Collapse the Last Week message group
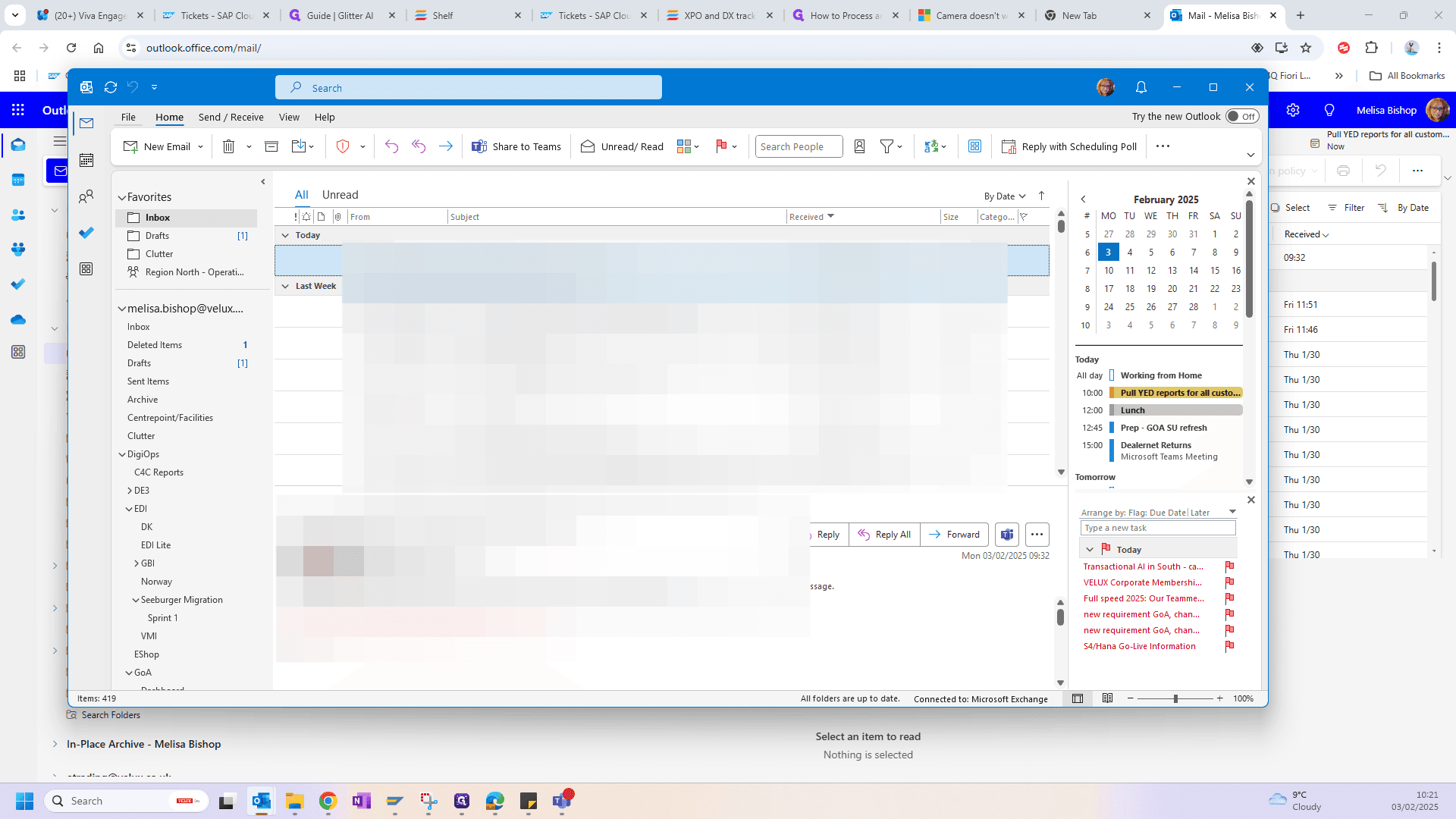1456x819 pixels. click(285, 286)
